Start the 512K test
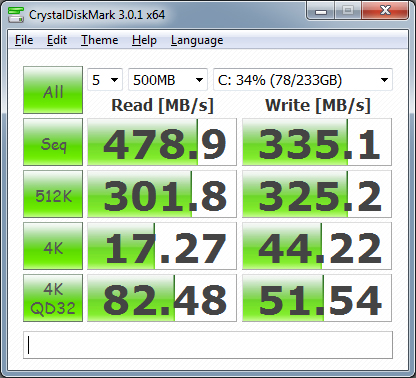 click(x=53, y=194)
